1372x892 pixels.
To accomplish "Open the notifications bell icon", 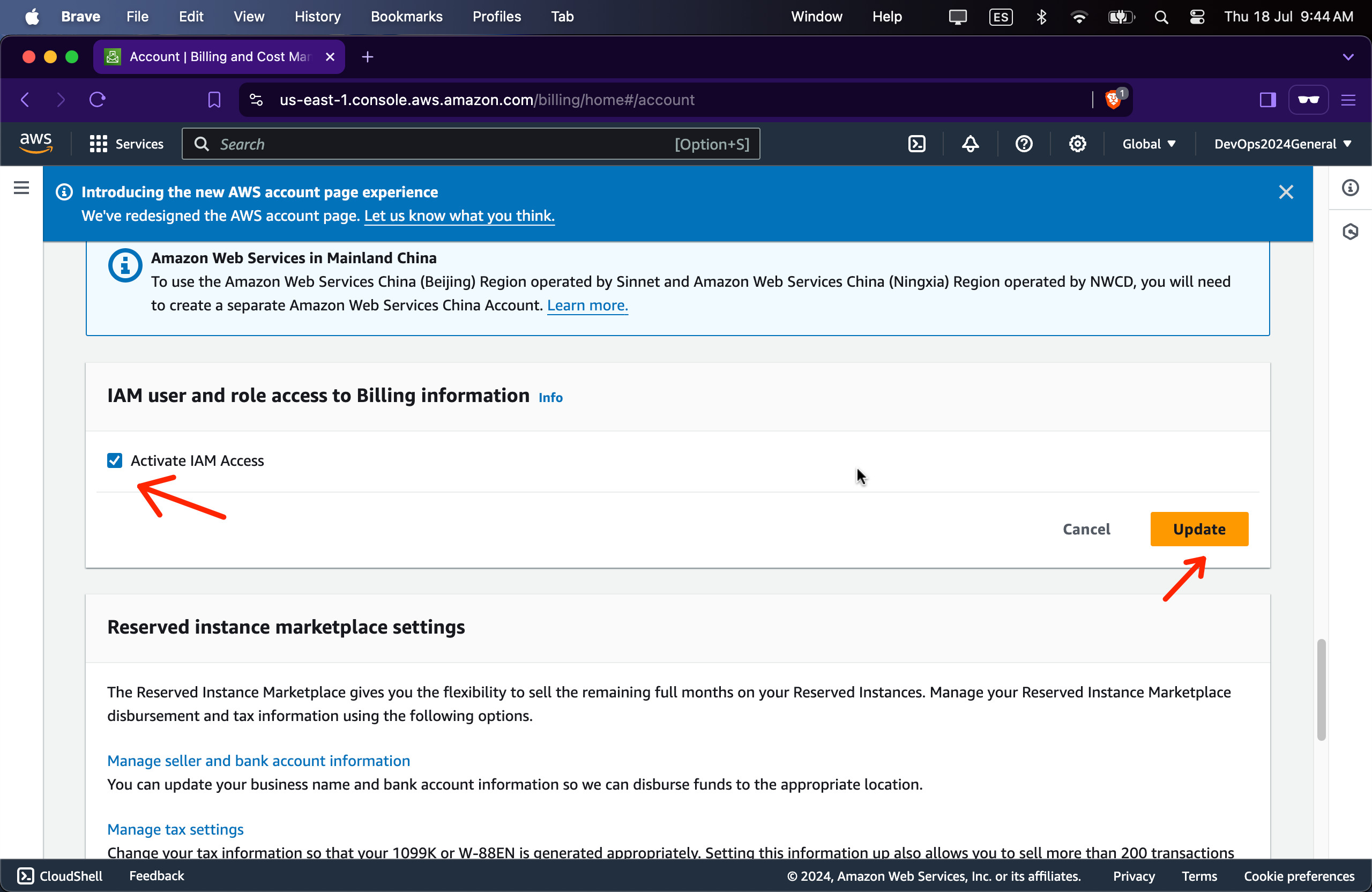I will [x=970, y=144].
